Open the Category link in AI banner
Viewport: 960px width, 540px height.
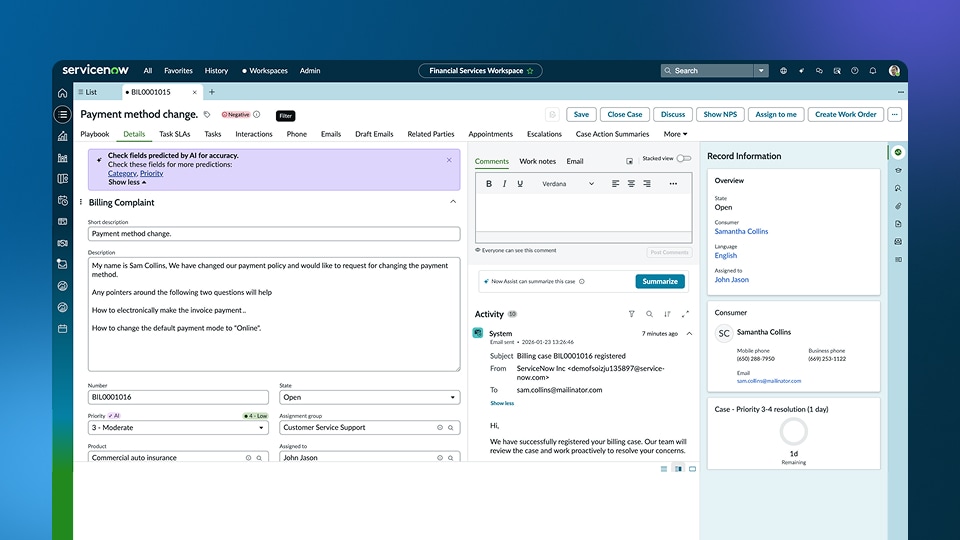coord(122,173)
